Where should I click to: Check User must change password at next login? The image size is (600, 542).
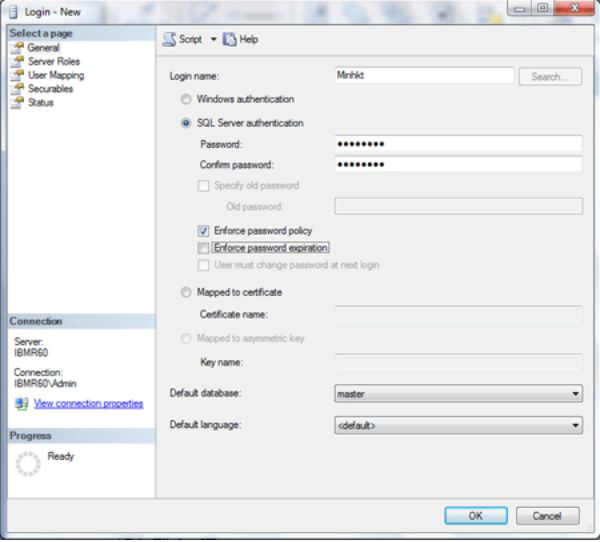click(204, 265)
